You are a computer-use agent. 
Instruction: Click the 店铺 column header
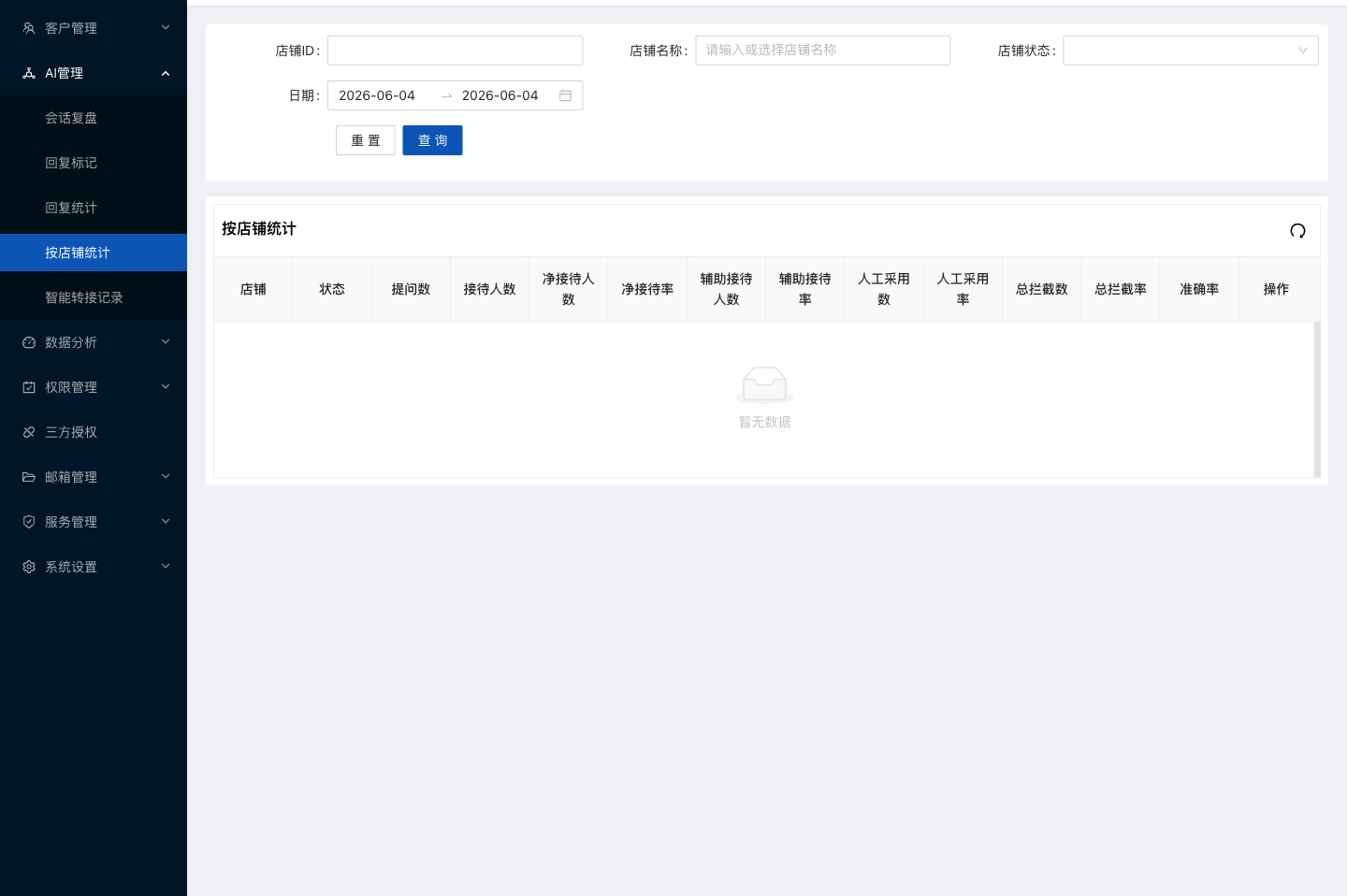click(x=253, y=289)
